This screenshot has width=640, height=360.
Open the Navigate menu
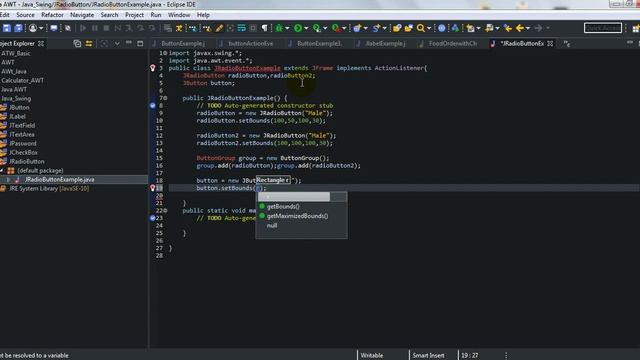click(x=82, y=15)
